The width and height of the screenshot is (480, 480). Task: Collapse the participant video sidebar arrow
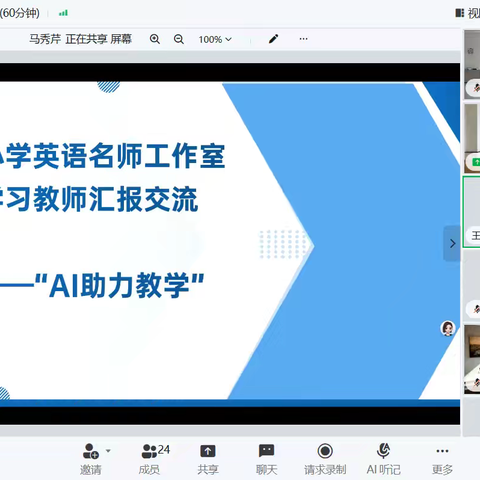[x=452, y=244]
